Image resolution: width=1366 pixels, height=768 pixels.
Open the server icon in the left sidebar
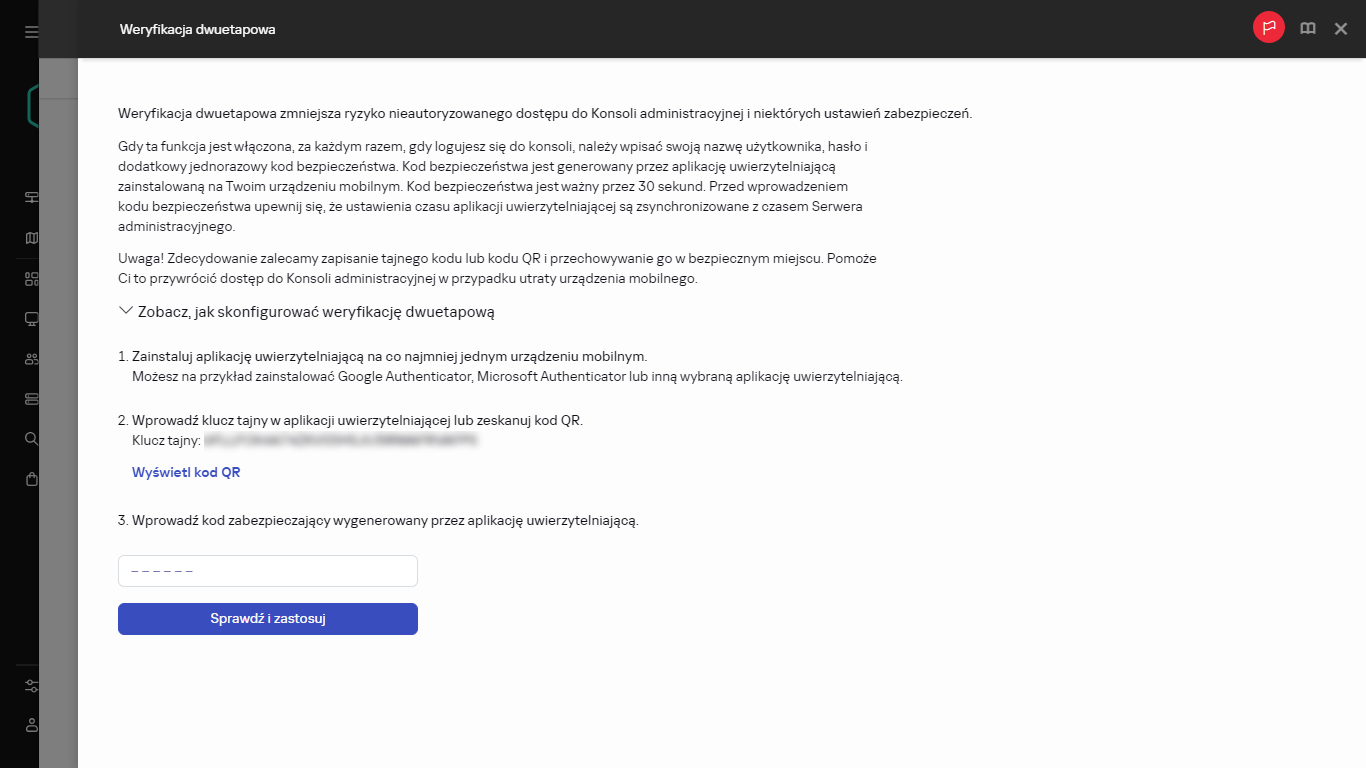[31, 197]
